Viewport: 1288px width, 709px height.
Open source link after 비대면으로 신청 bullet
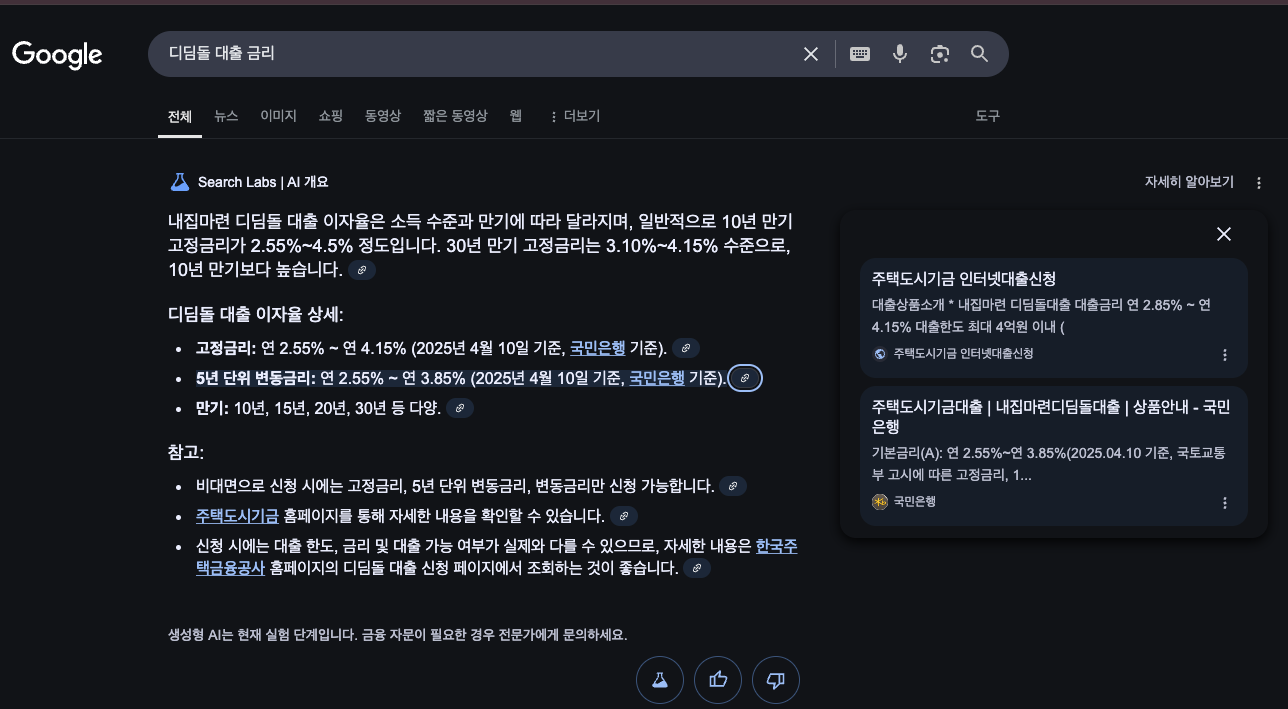(733, 486)
